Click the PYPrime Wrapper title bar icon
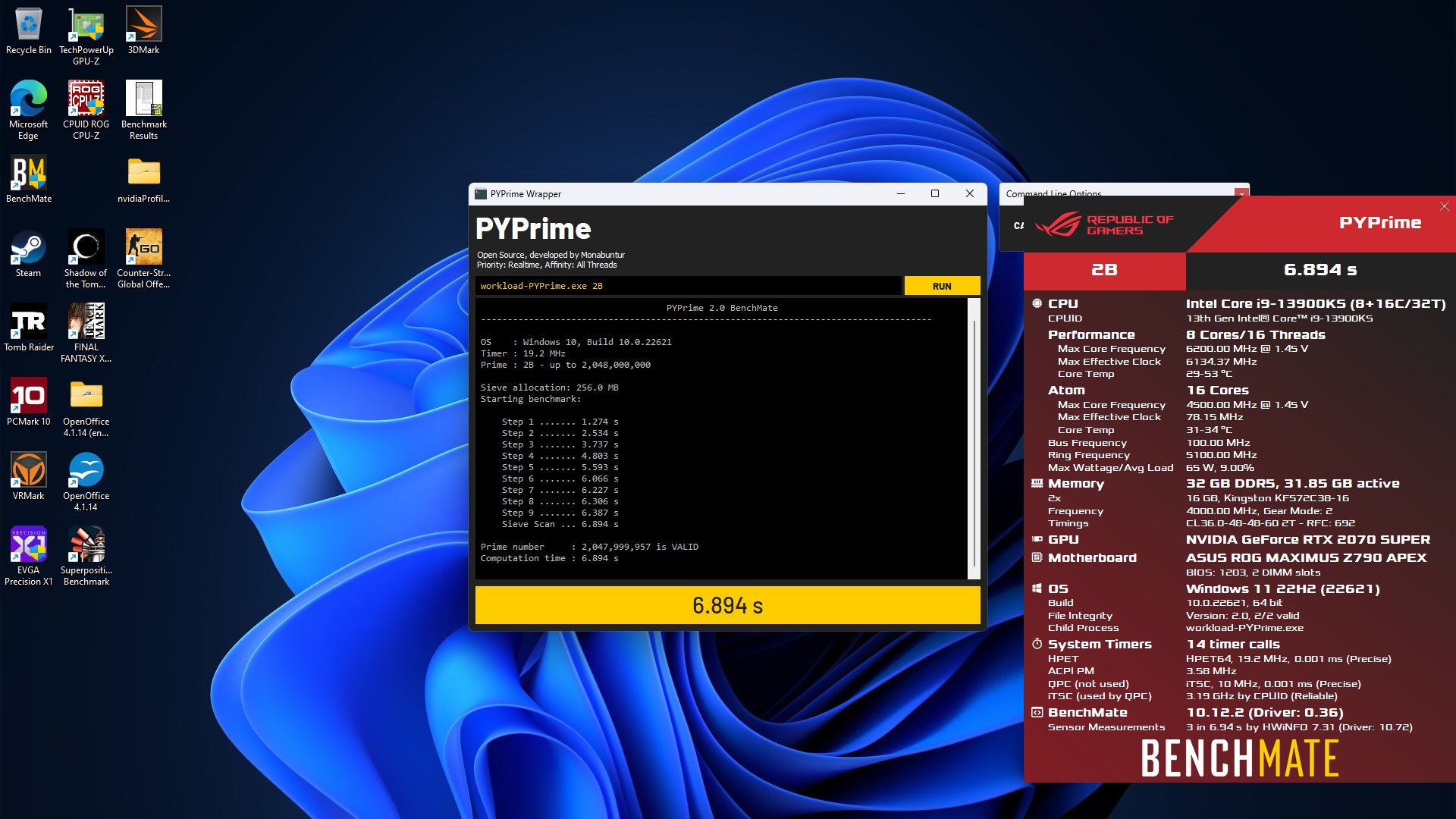This screenshot has height=819, width=1456. [481, 194]
